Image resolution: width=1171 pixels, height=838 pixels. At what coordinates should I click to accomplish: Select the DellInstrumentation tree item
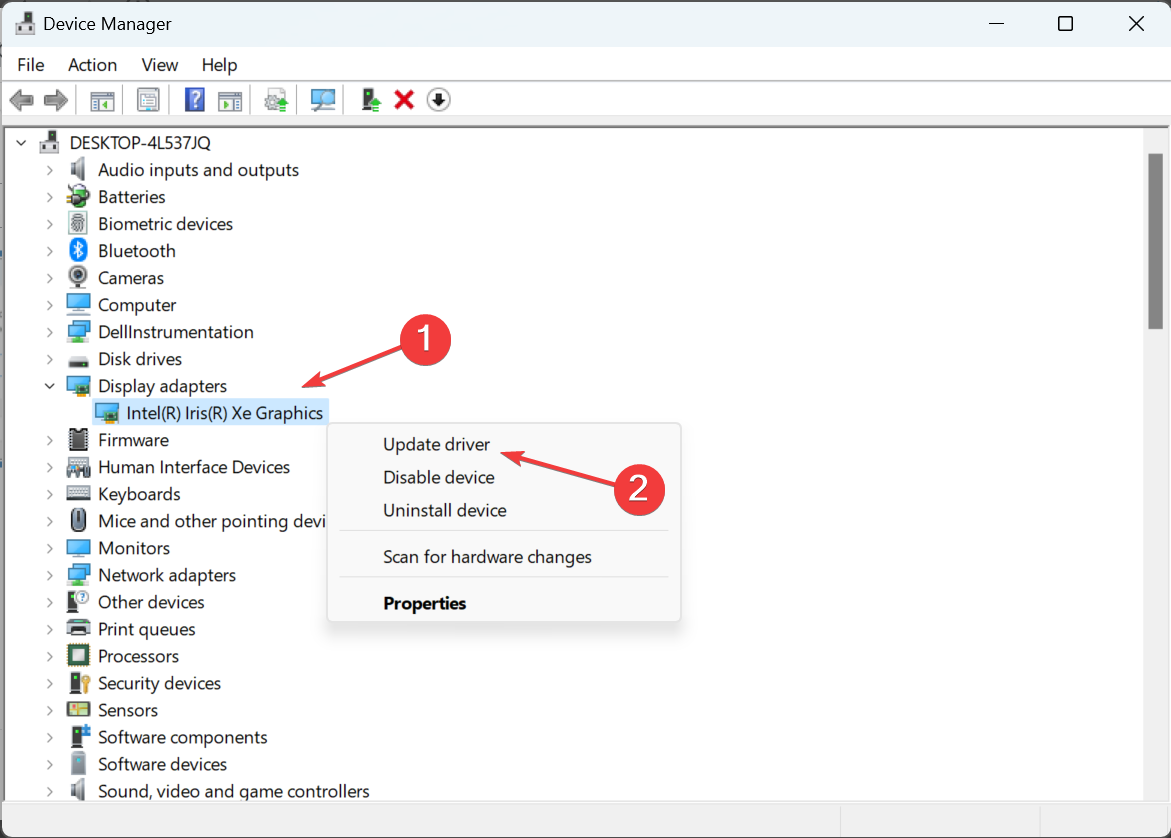tap(176, 332)
